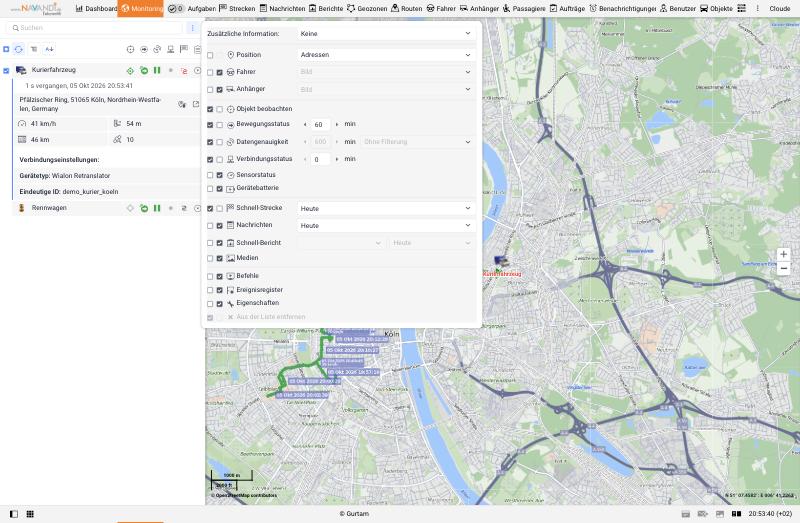The height and width of the screenshot is (523, 800).
Task: Click Kurierfahrzeug's green watch-on-map target icon
Action: (130, 70)
